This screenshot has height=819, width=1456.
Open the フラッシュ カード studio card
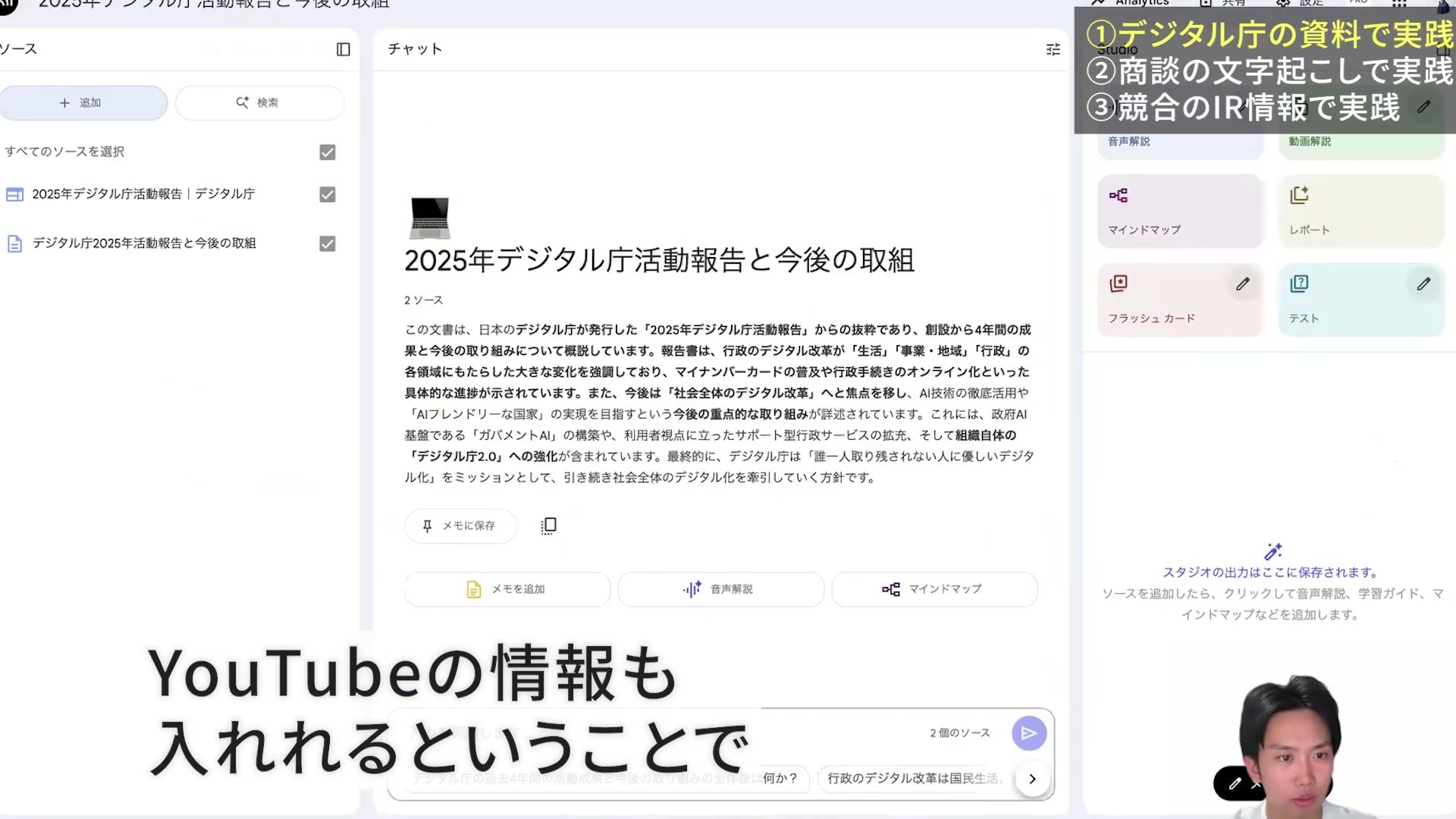[1180, 300]
